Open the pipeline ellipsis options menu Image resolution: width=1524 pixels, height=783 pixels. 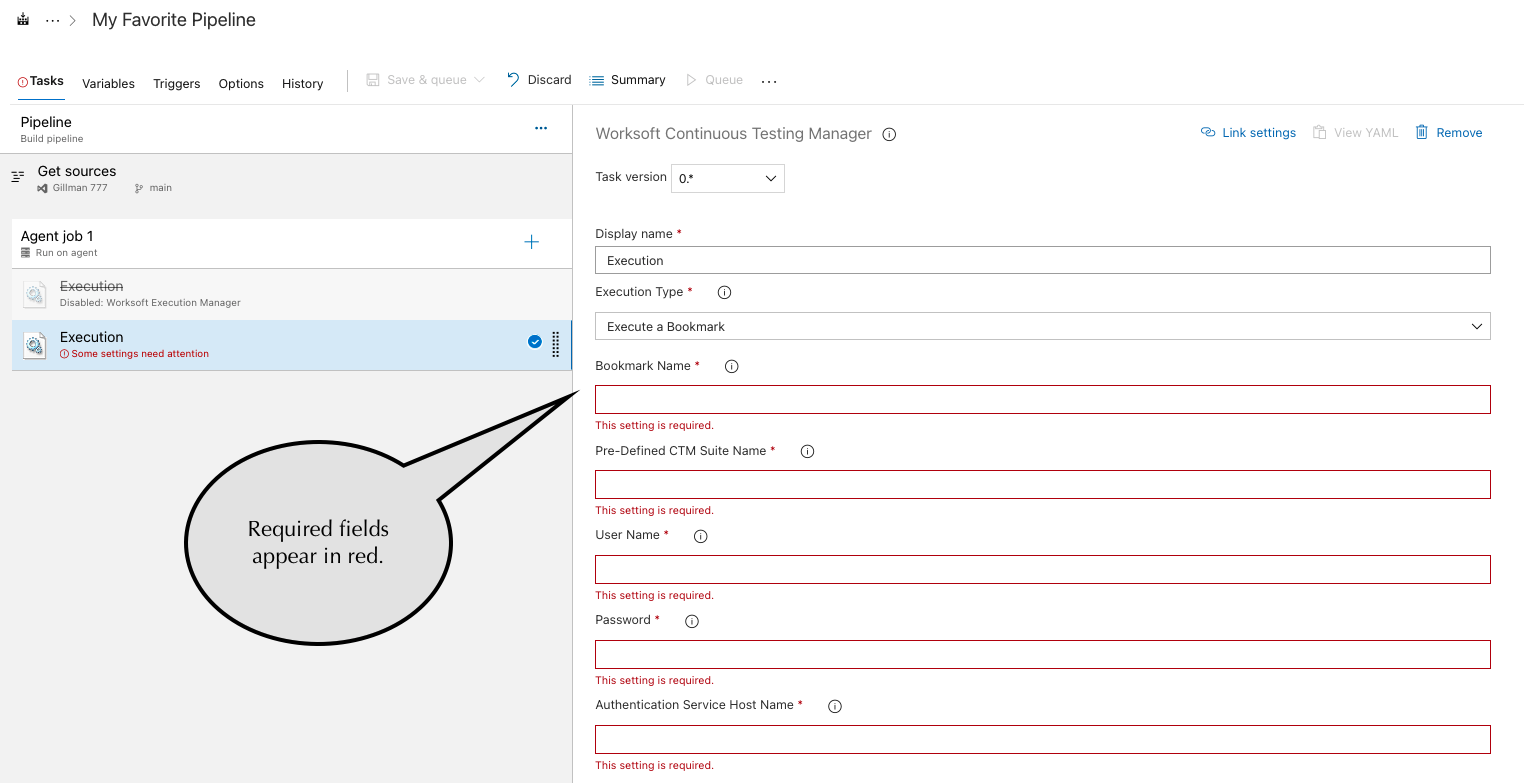[541, 128]
